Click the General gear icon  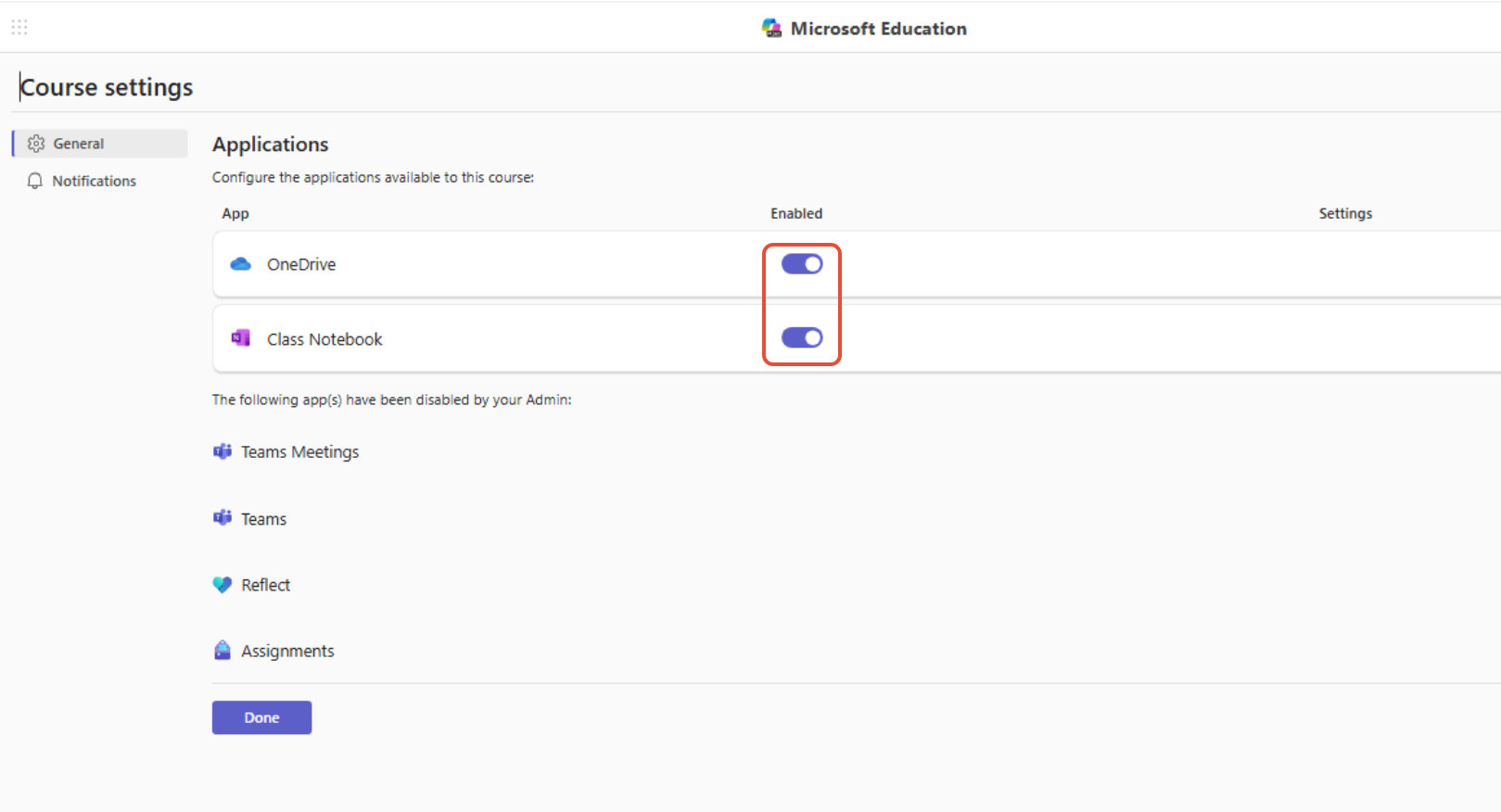tap(36, 144)
